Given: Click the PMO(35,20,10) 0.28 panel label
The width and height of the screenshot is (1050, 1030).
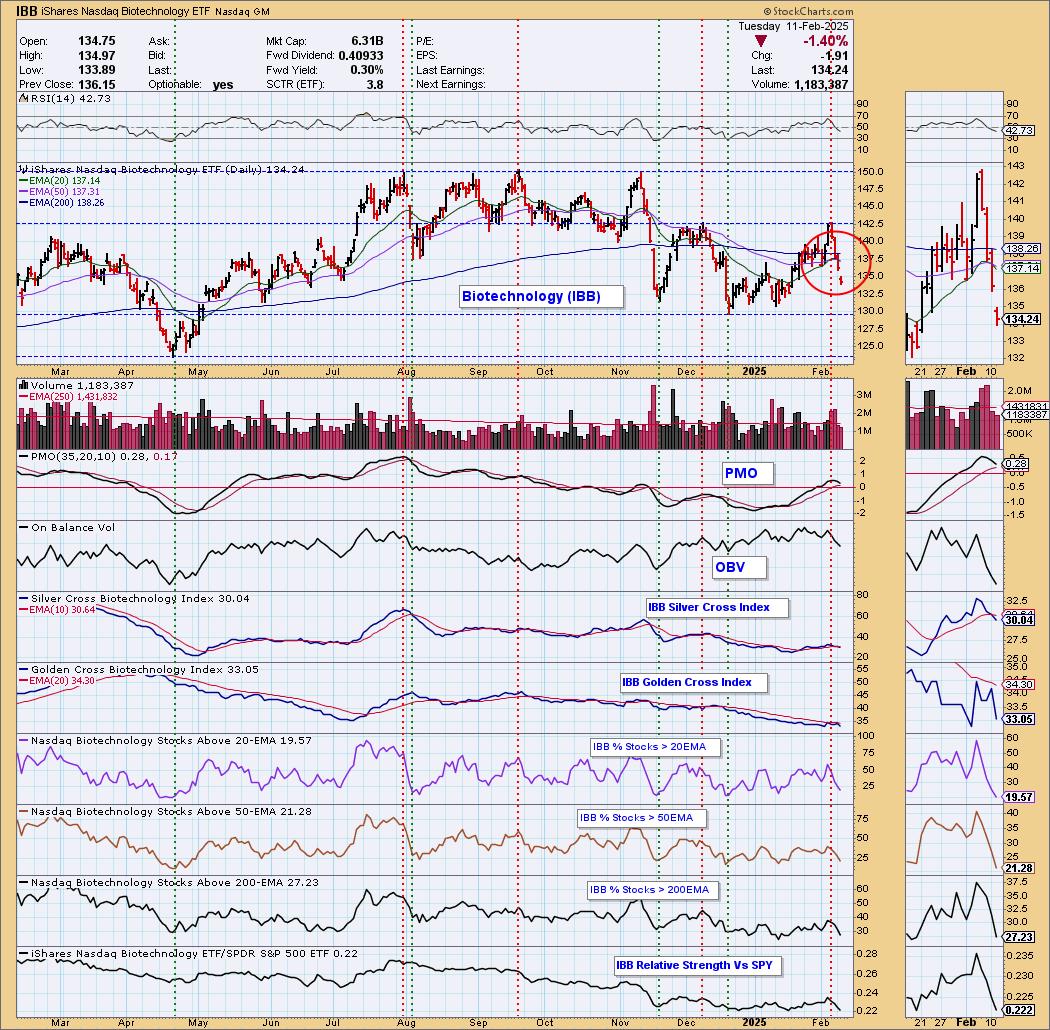Looking at the screenshot, I should (x=98, y=456).
